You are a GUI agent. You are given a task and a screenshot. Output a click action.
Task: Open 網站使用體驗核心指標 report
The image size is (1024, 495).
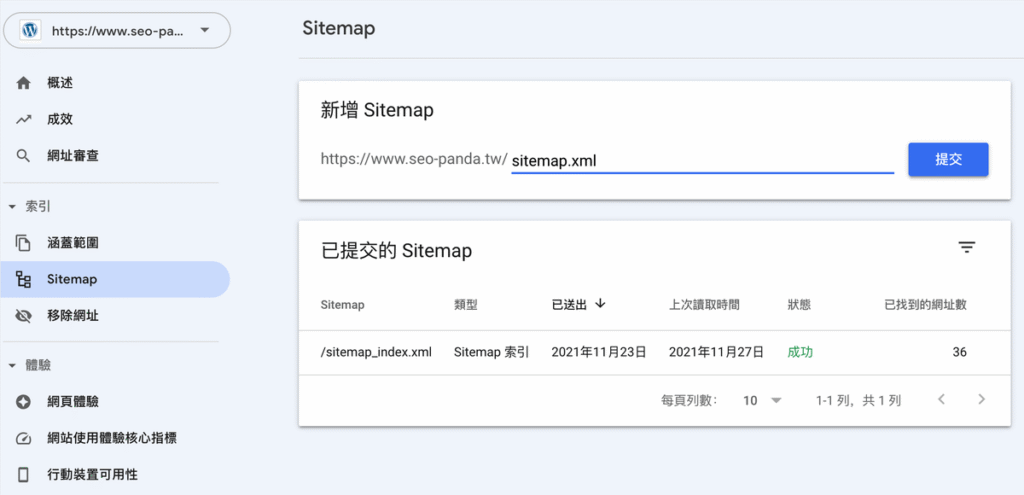tap(112, 438)
